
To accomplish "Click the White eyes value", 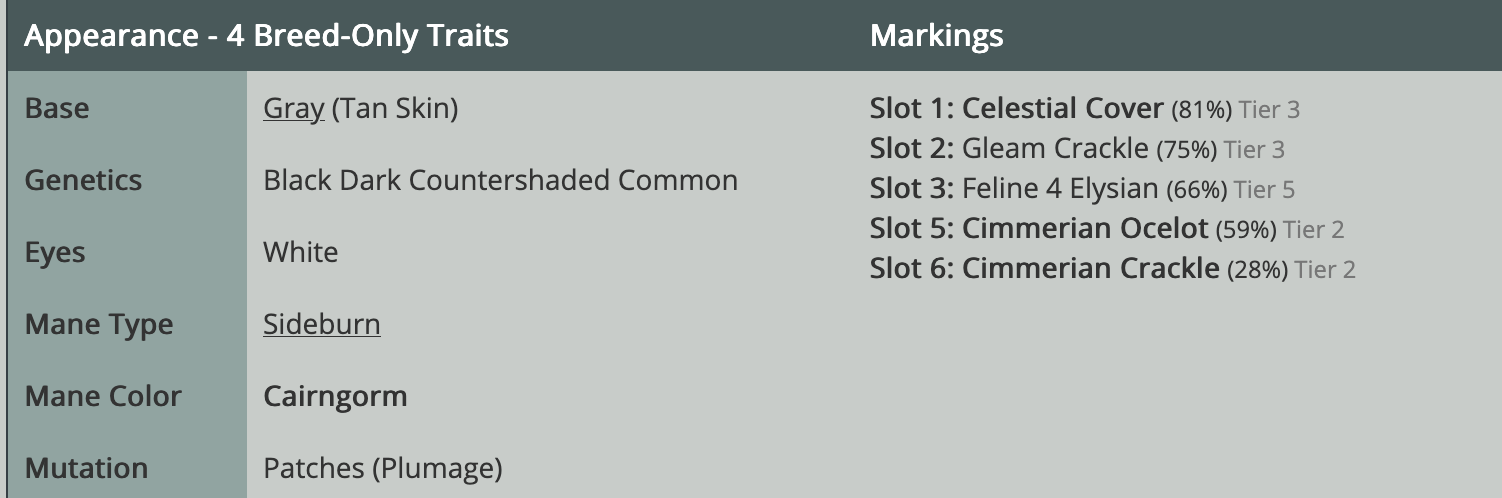I will pyautogui.click(x=300, y=252).
